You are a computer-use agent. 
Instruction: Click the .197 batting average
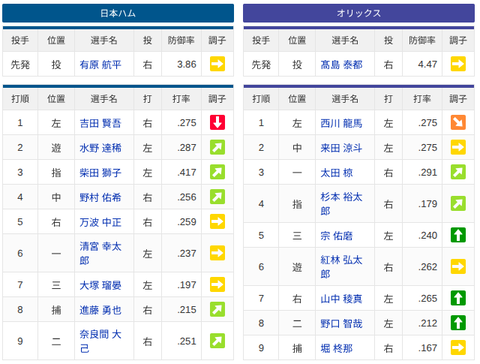tap(187, 285)
